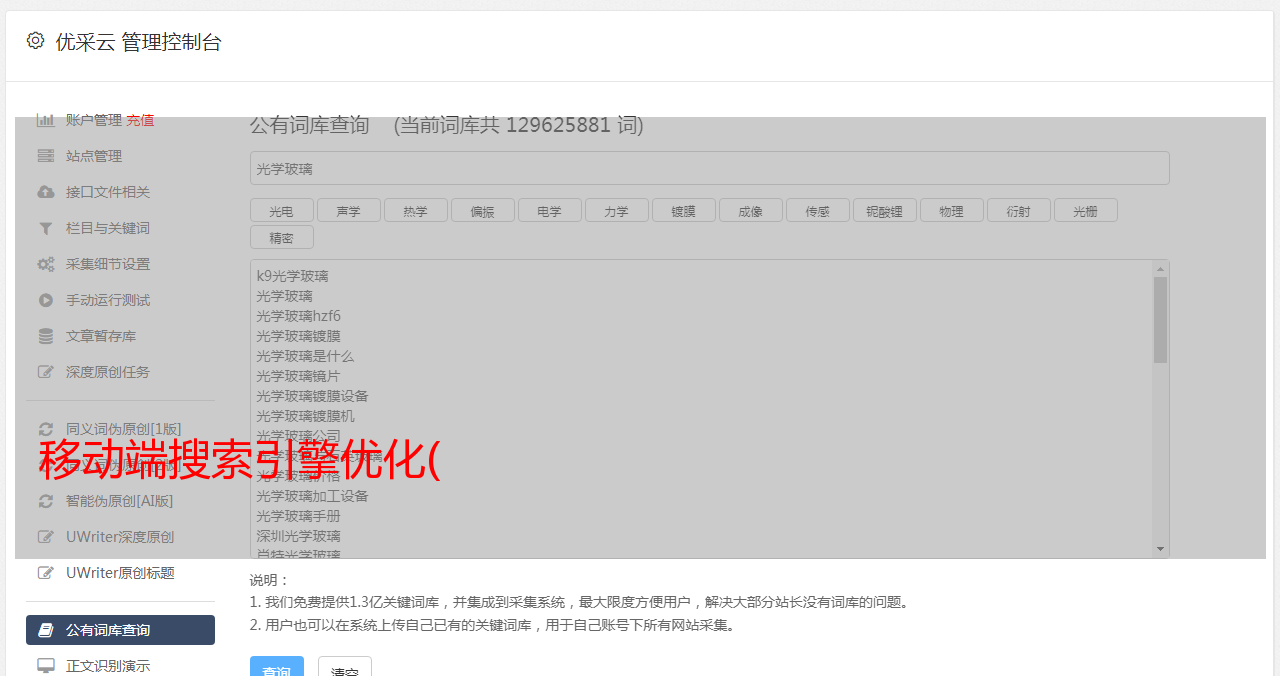
Task: Choose the 镀膜 tag button
Action: click(684, 210)
